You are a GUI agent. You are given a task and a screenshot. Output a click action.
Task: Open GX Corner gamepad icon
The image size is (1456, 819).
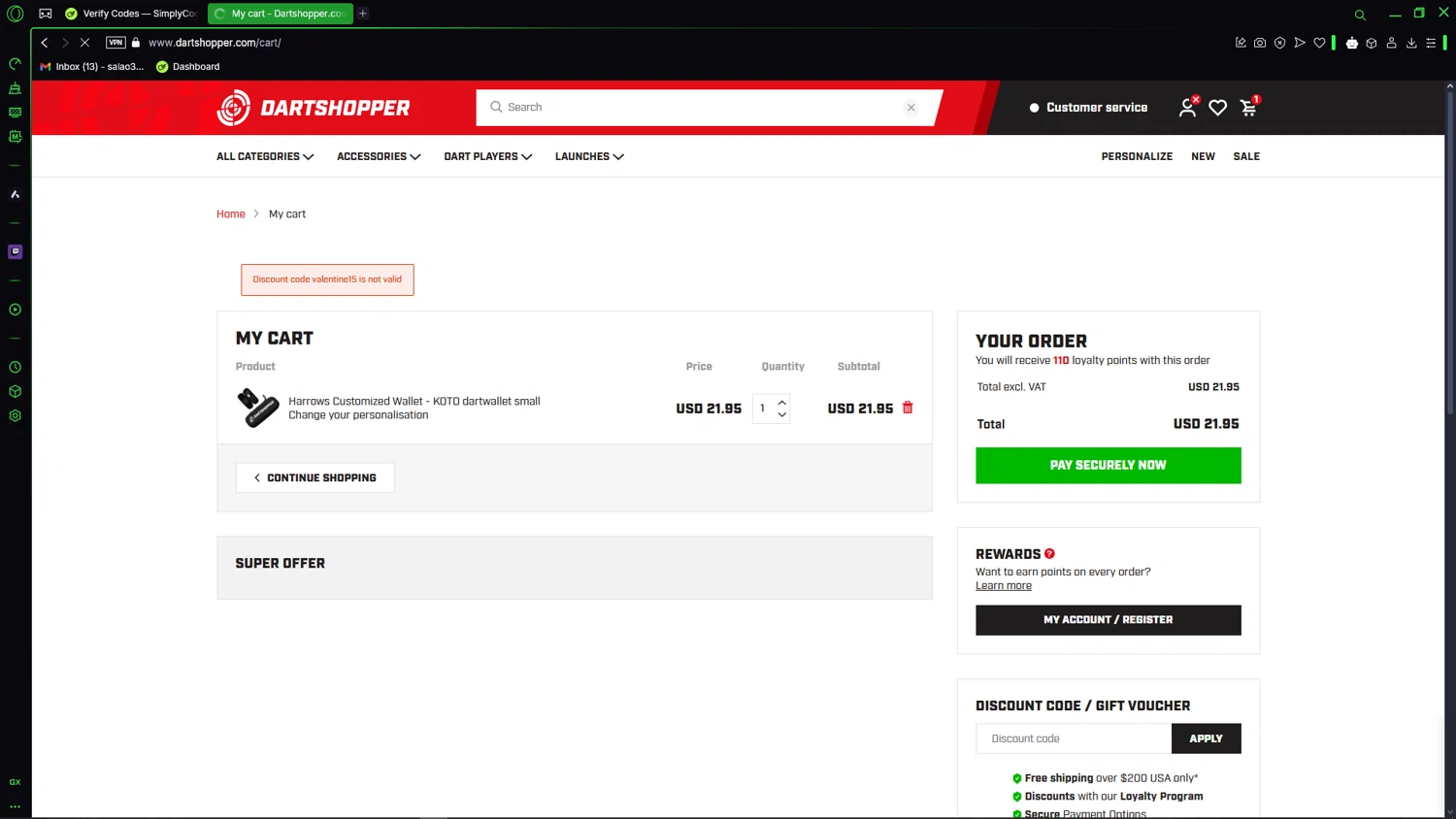(46, 14)
